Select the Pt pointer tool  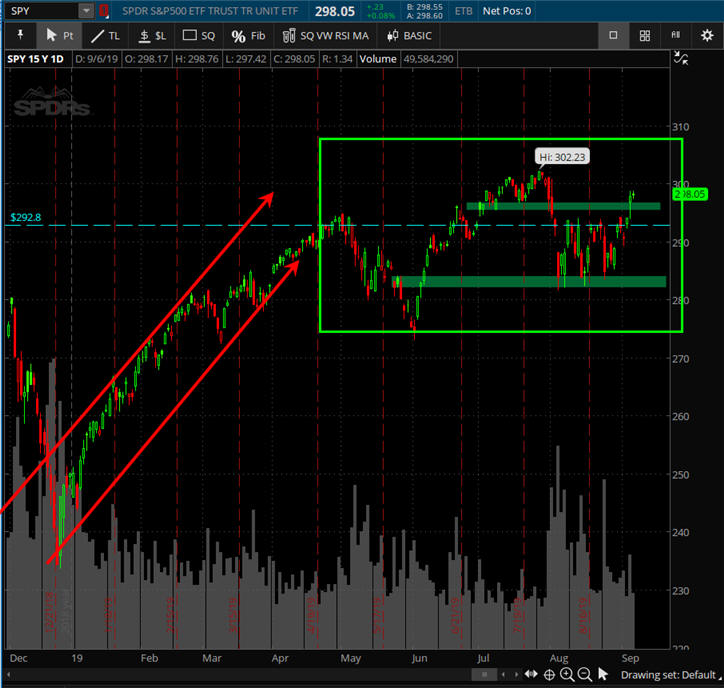(x=60, y=36)
